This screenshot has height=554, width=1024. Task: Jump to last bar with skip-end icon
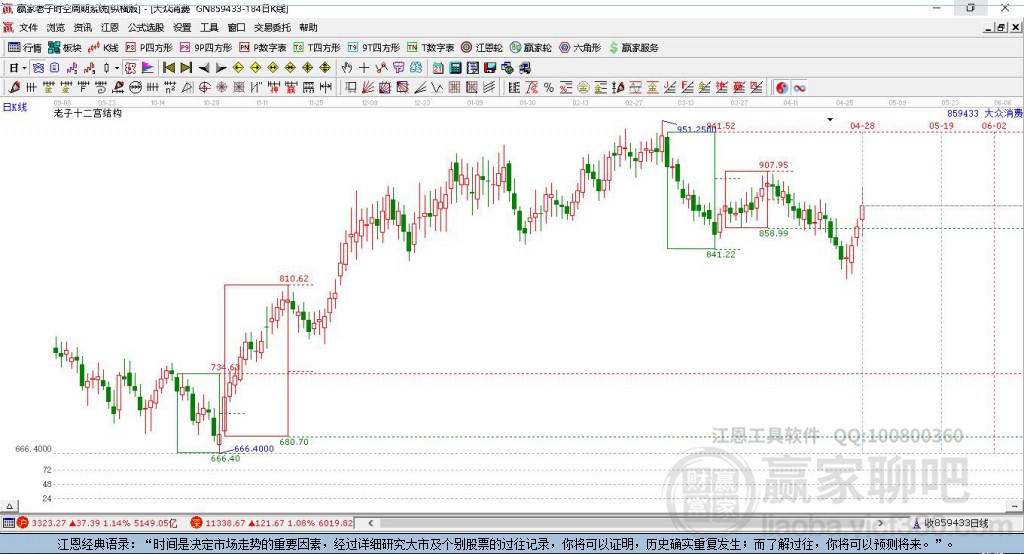(x=186, y=67)
